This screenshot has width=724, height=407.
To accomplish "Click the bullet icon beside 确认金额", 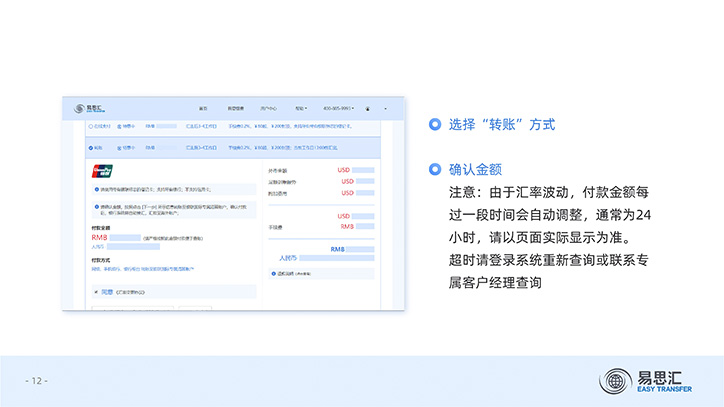I will [x=434, y=169].
